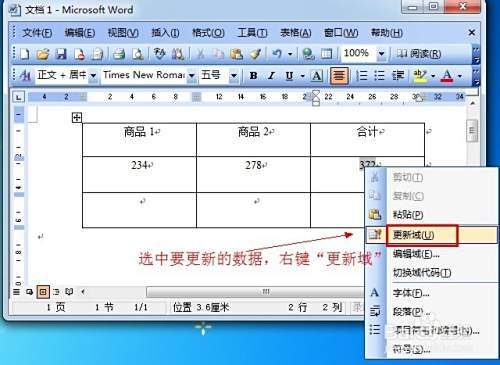The image size is (500, 365).
Task: Click the table cell containing 234
Action: tap(139, 174)
